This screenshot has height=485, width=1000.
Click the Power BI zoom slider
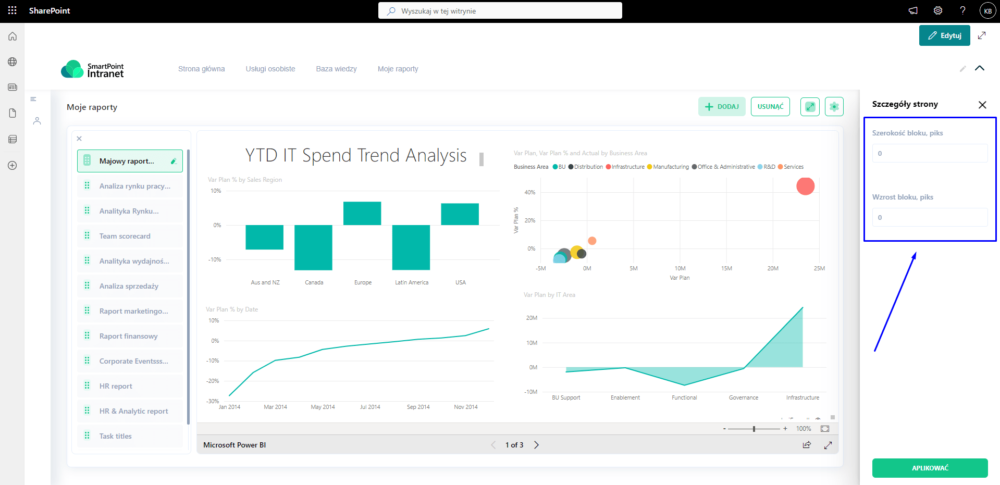pyautogui.click(x=754, y=428)
